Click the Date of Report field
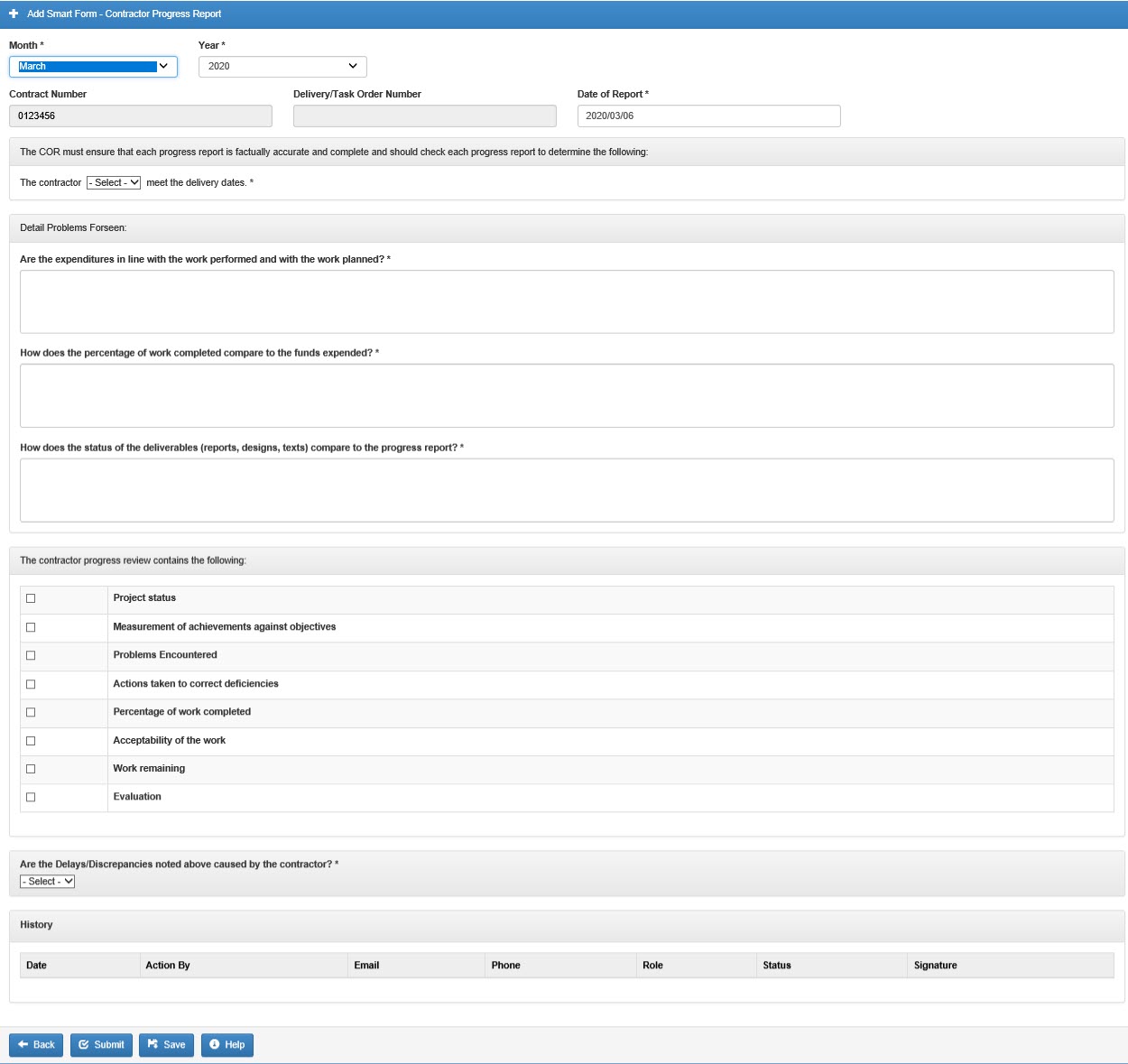This screenshot has width=1128, height=1064. coord(708,116)
